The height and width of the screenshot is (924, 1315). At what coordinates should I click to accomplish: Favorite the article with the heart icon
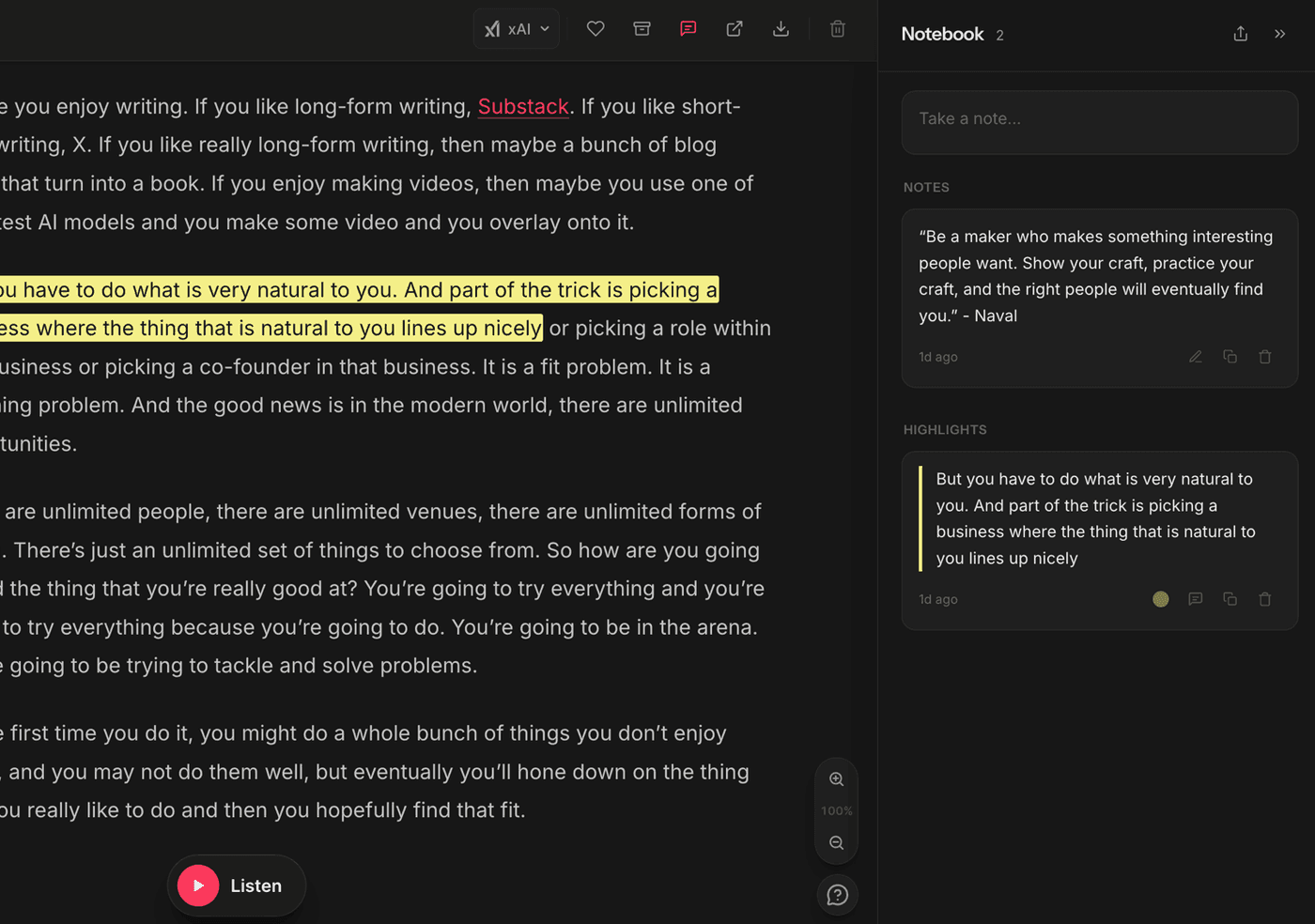[x=596, y=29]
